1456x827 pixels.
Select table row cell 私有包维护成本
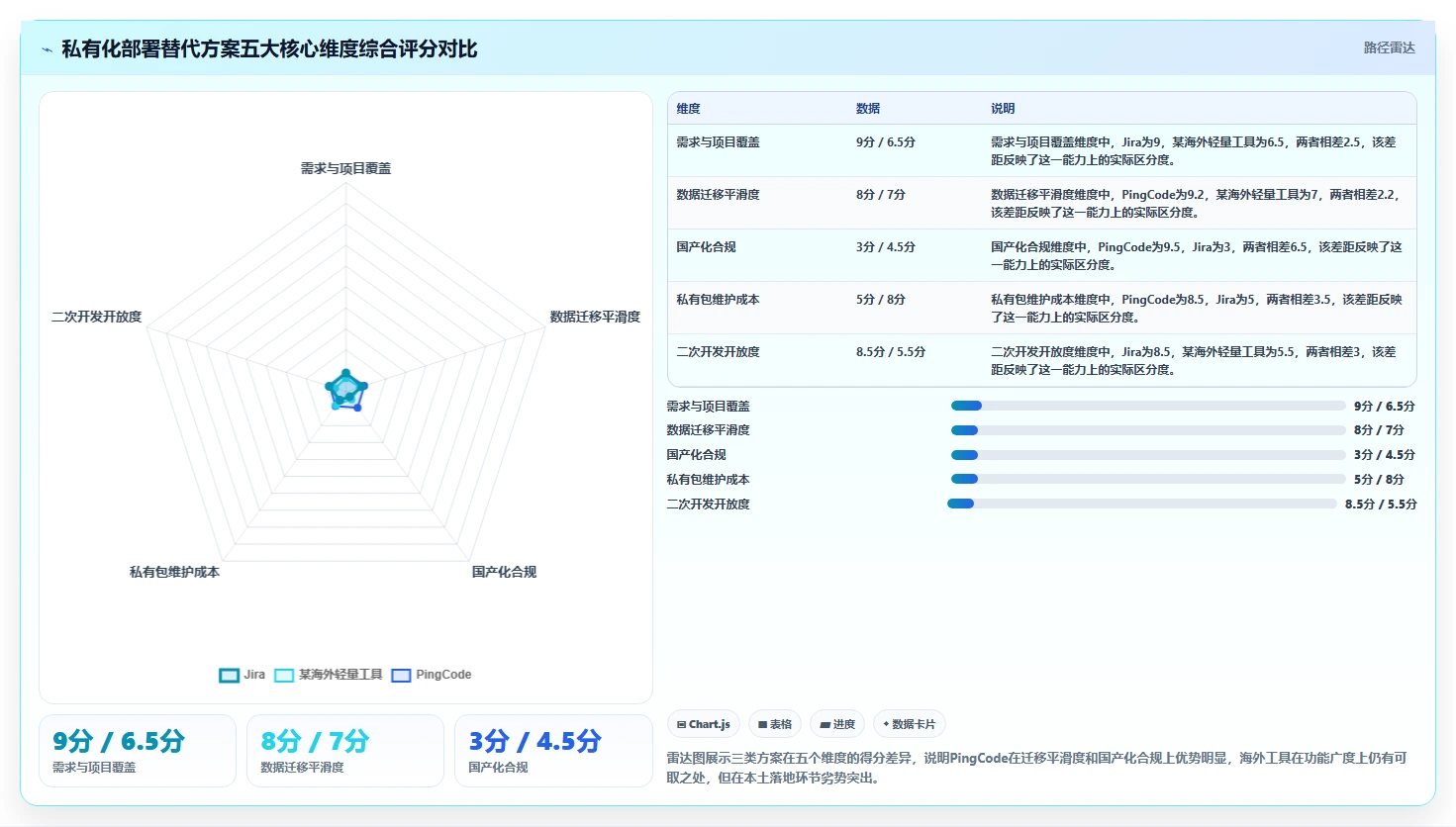718,300
